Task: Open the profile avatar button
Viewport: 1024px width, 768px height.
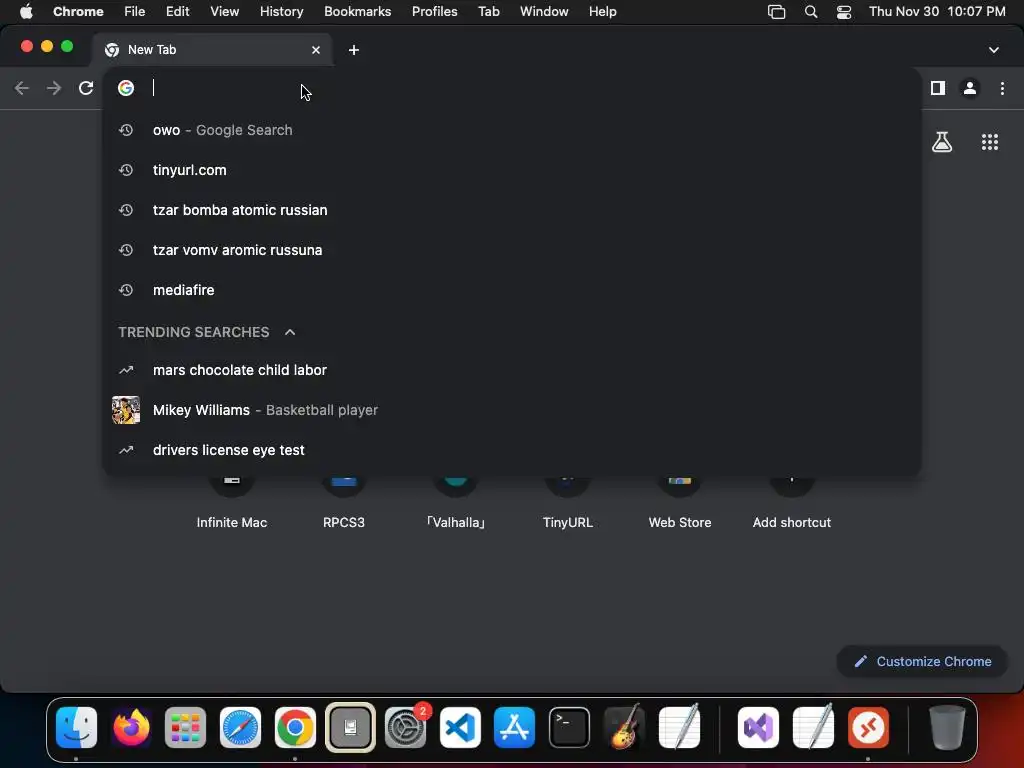Action: 970,88
